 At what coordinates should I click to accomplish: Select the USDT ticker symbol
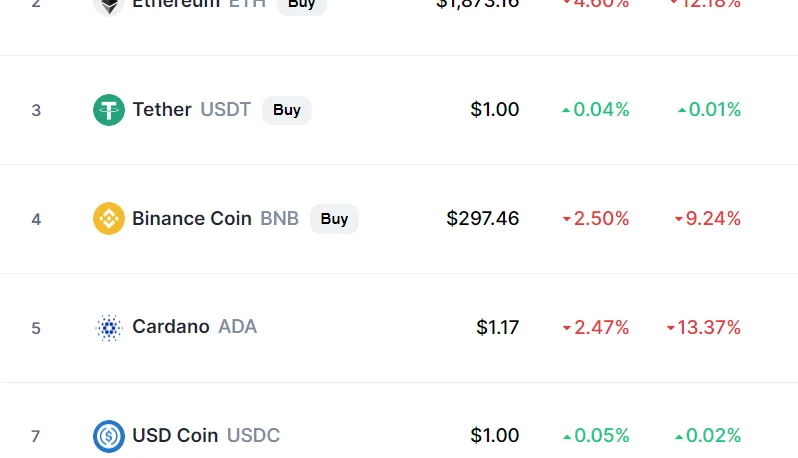[x=225, y=109]
